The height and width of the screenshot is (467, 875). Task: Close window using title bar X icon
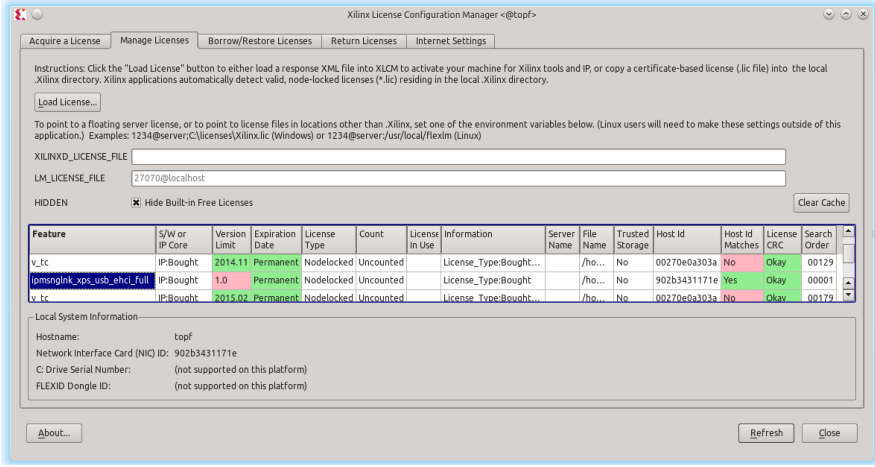click(861, 14)
